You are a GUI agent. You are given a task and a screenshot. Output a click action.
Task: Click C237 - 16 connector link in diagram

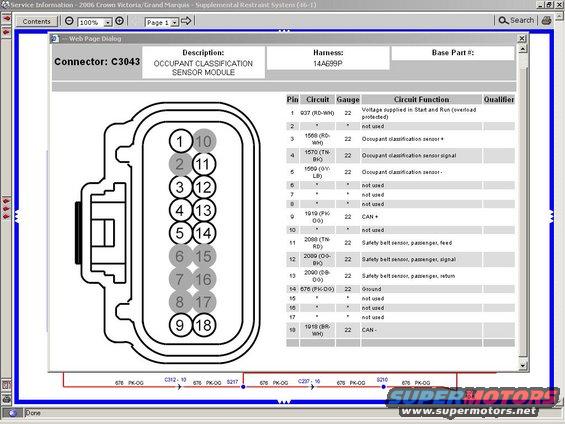[x=309, y=381]
